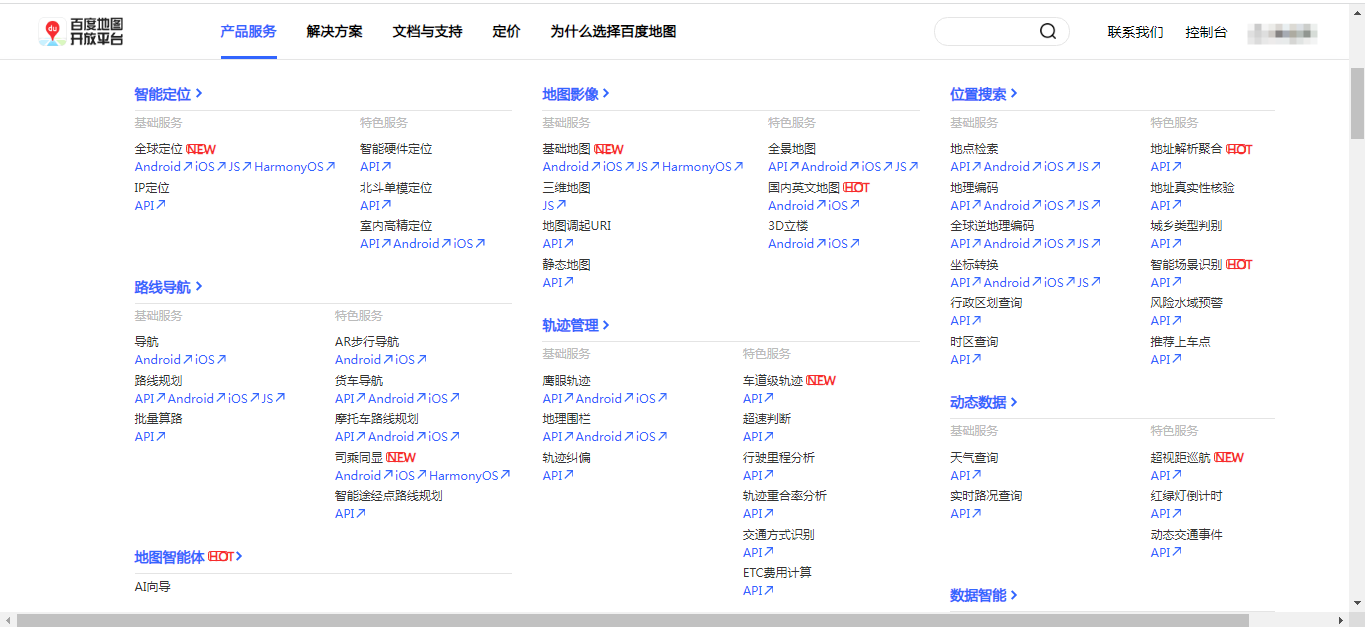The width and height of the screenshot is (1365, 627).
Task: Open Android link under 国内英文地图
Action: (x=797, y=205)
